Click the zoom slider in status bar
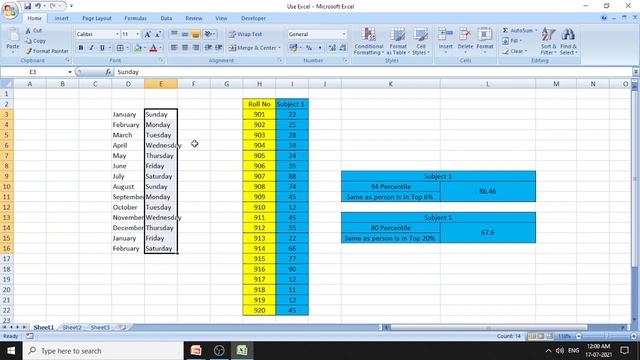The width and height of the screenshot is (640, 360). pos(606,336)
